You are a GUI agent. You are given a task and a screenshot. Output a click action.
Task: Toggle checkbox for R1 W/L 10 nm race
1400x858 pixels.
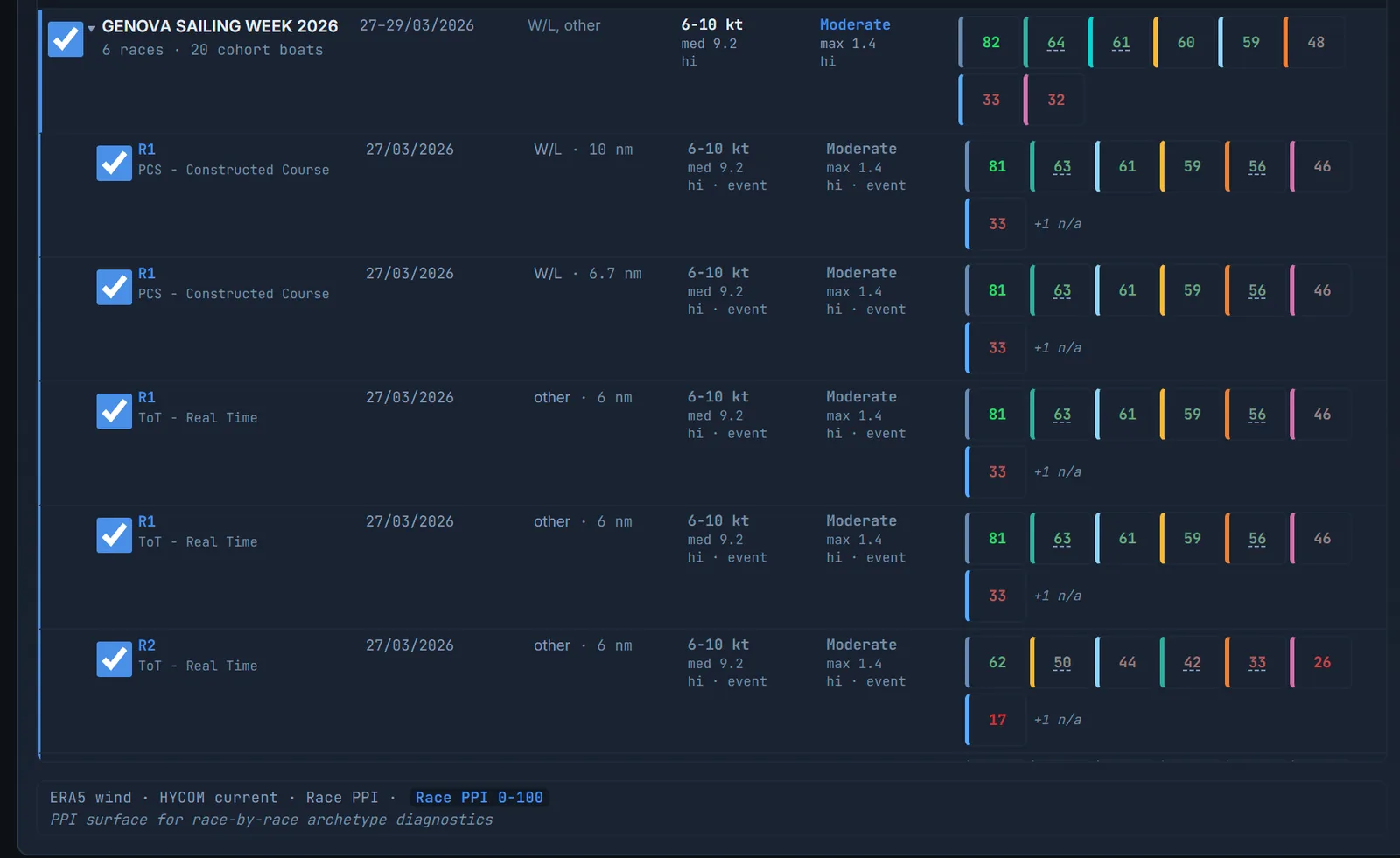114,164
